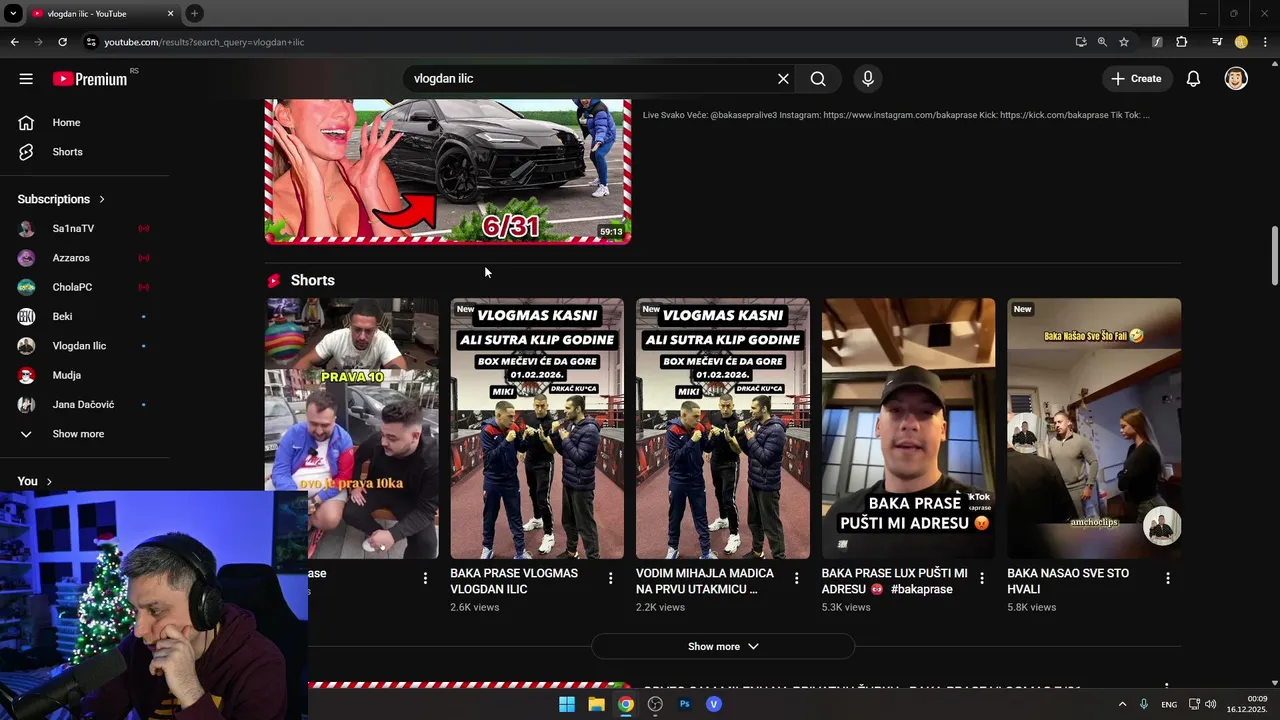Open Jana Dačović subscription channel
Image resolution: width=1280 pixels, height=720 pixels.
(85, 404)
